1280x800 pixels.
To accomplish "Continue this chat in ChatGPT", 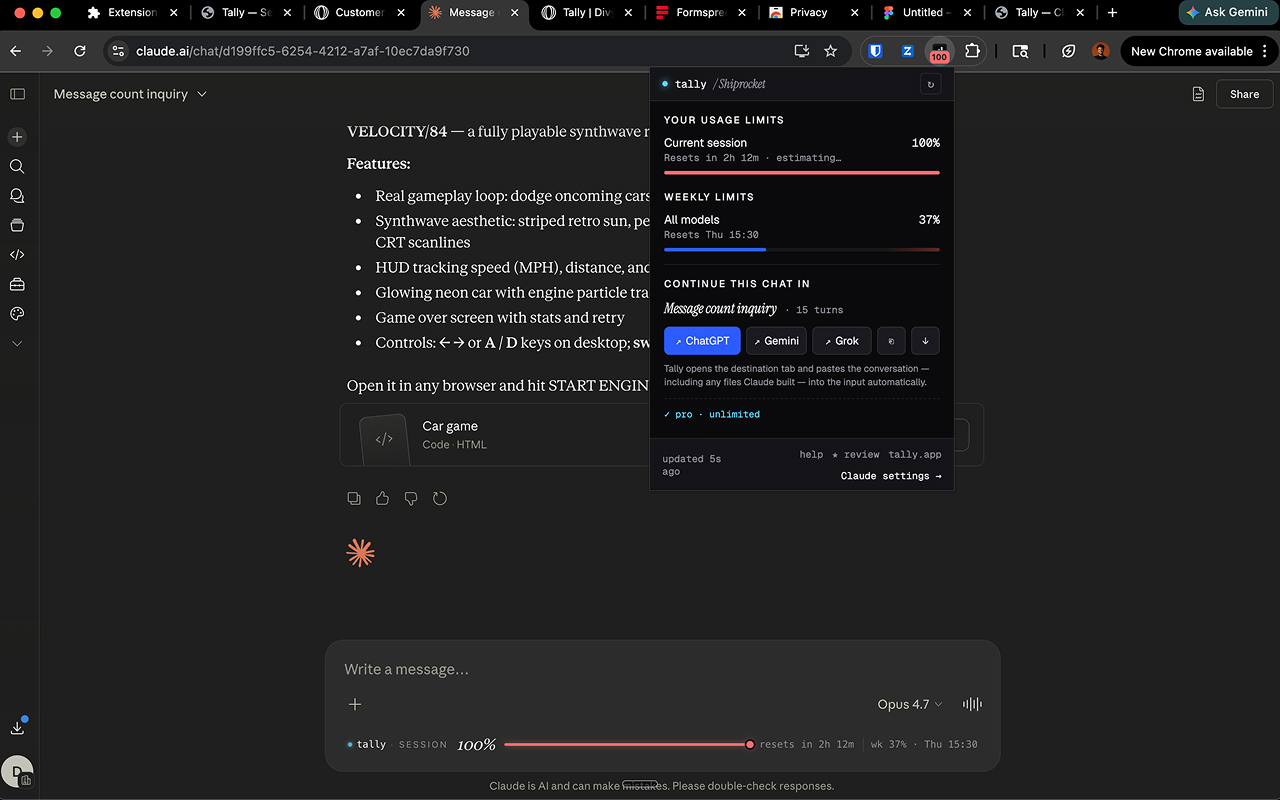I will 703,341.
